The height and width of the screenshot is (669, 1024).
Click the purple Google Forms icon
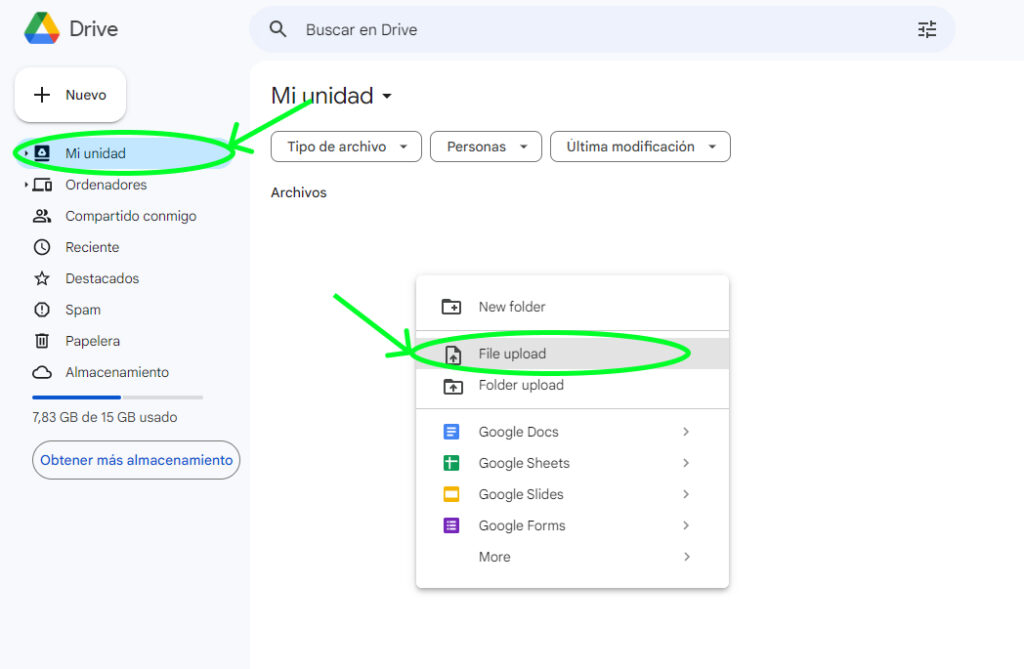coord(451,526)
